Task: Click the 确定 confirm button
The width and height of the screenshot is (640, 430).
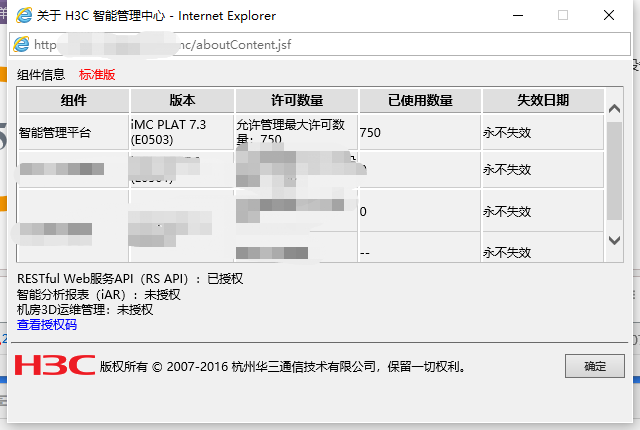Action: 595,366
